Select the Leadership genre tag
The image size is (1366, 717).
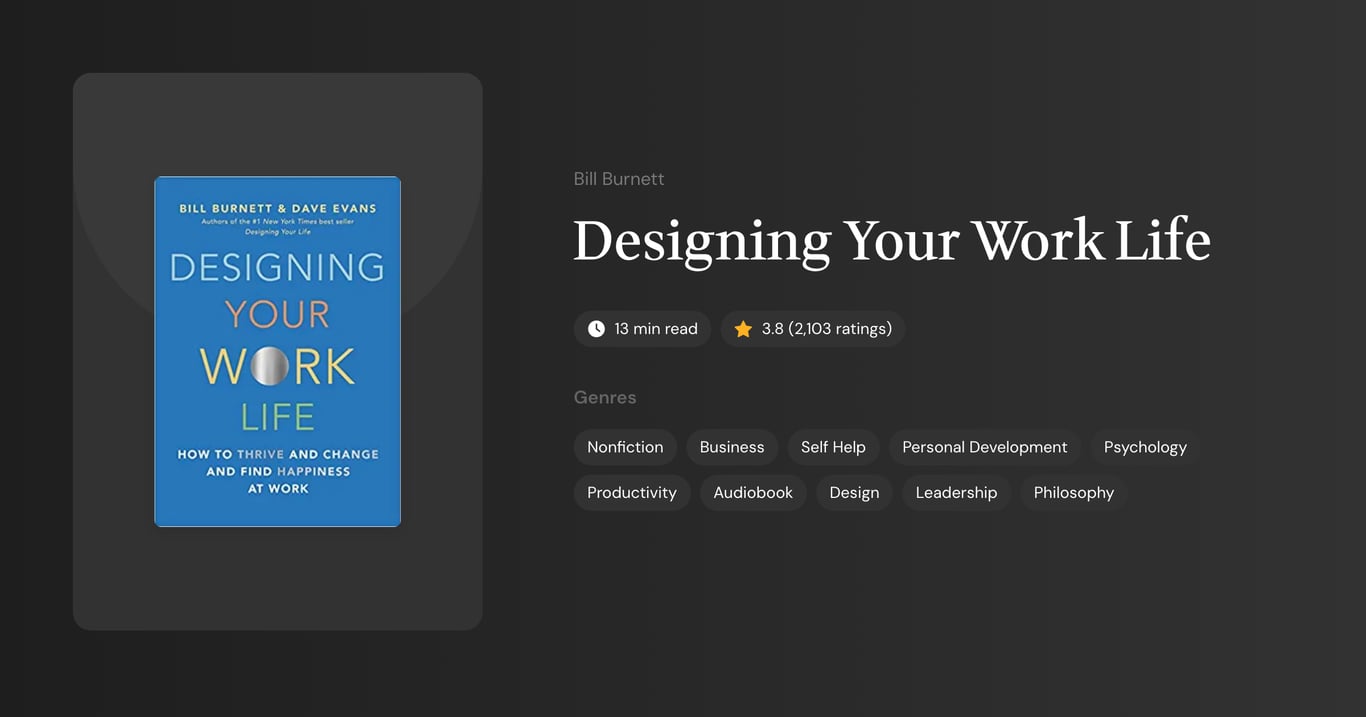[x=956, y=492]
